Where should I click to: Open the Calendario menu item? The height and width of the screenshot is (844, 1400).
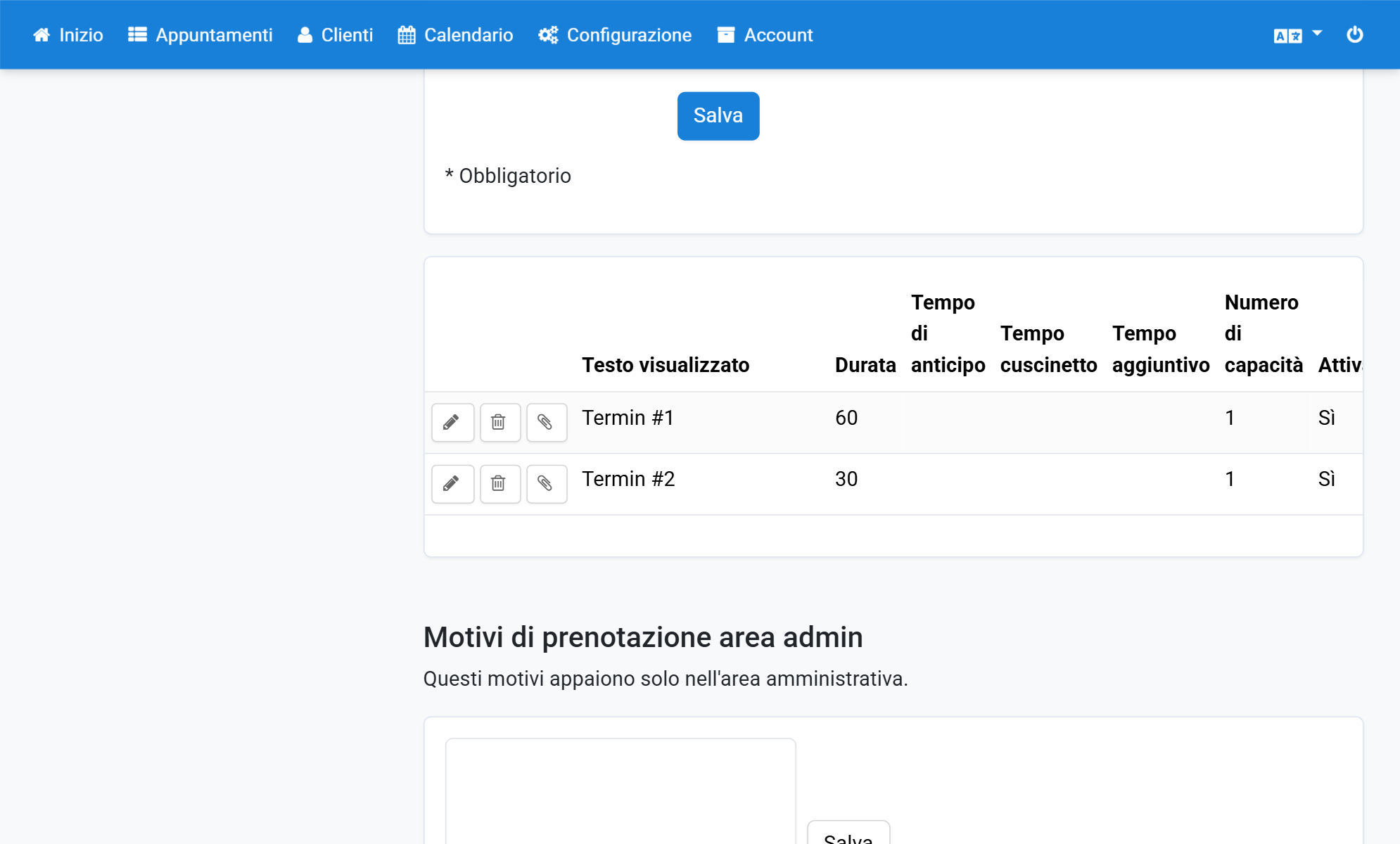[x=456, y=35]
